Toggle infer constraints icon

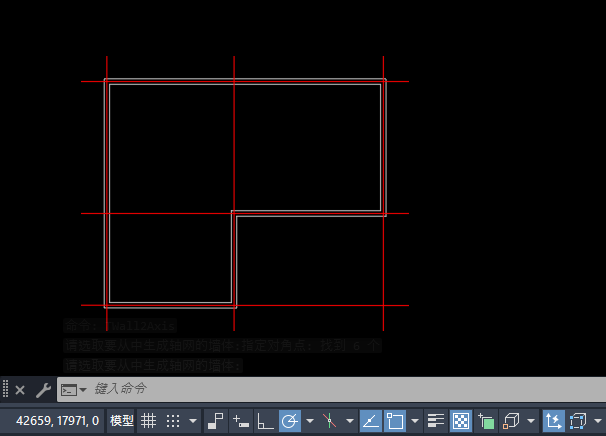click(x=216, y=421)
